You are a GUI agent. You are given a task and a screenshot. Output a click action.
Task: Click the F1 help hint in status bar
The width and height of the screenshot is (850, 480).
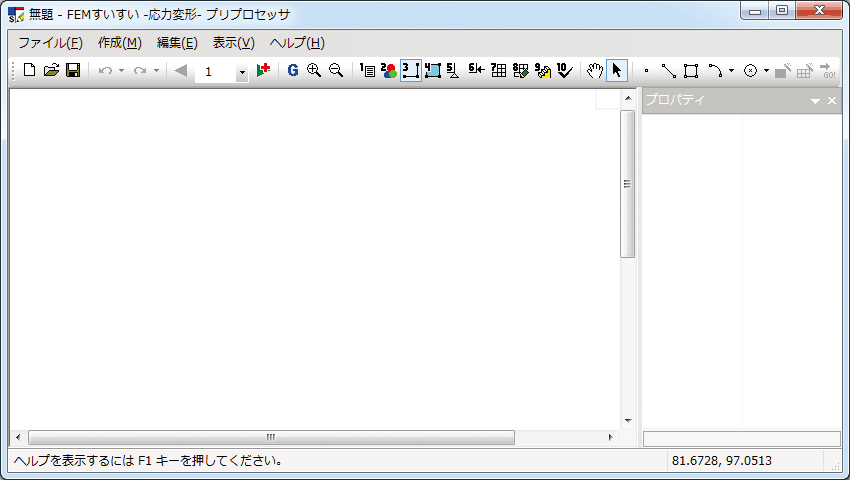click(148, 460)
